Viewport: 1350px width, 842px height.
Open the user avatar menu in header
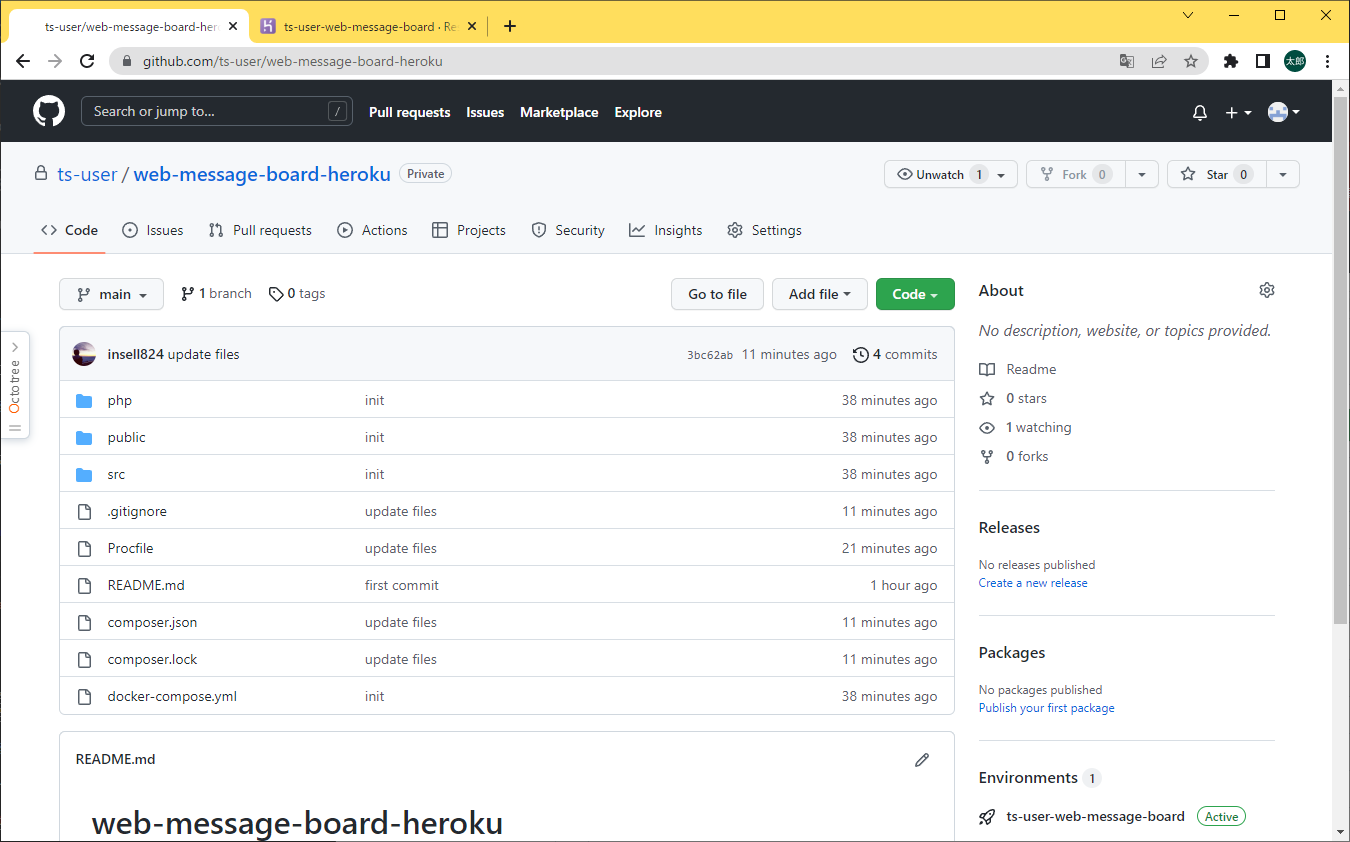point(1283,112)
